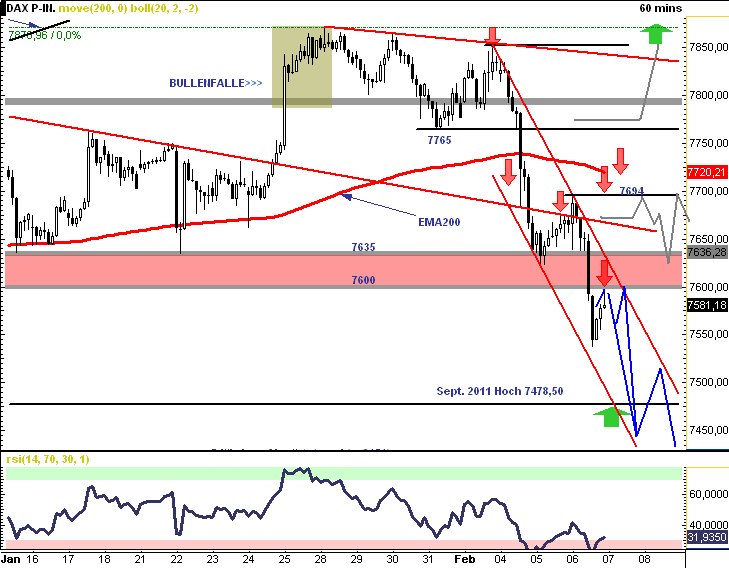Click the 31,9350 RSI value tag
Image resolution: width=729 pixels, height=568 pixels.
(707, 537)
